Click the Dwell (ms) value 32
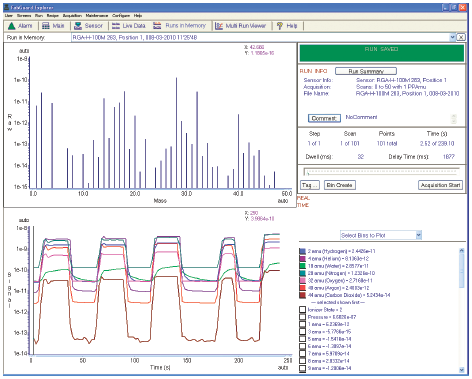This screenshot has height=379, width=472. (361, 157)
